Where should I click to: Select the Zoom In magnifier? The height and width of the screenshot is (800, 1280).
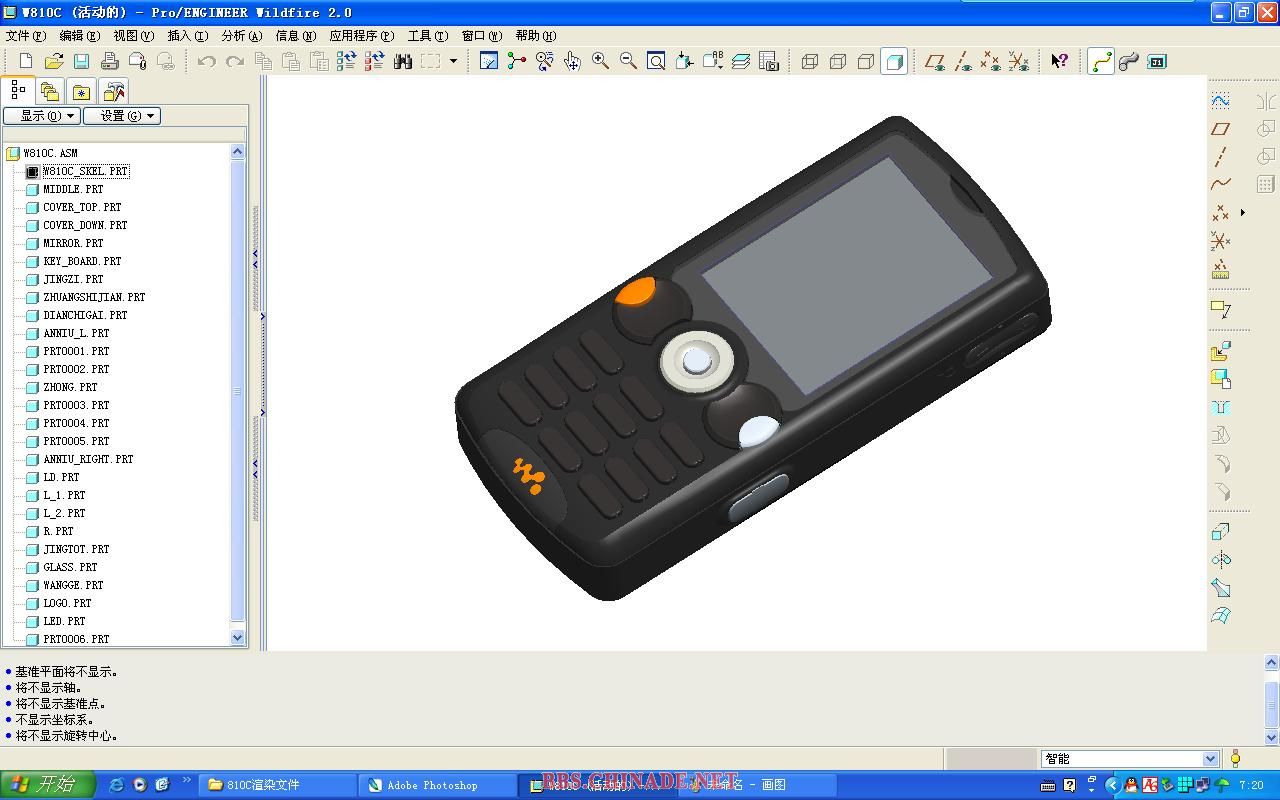click(x=601, y=61)
